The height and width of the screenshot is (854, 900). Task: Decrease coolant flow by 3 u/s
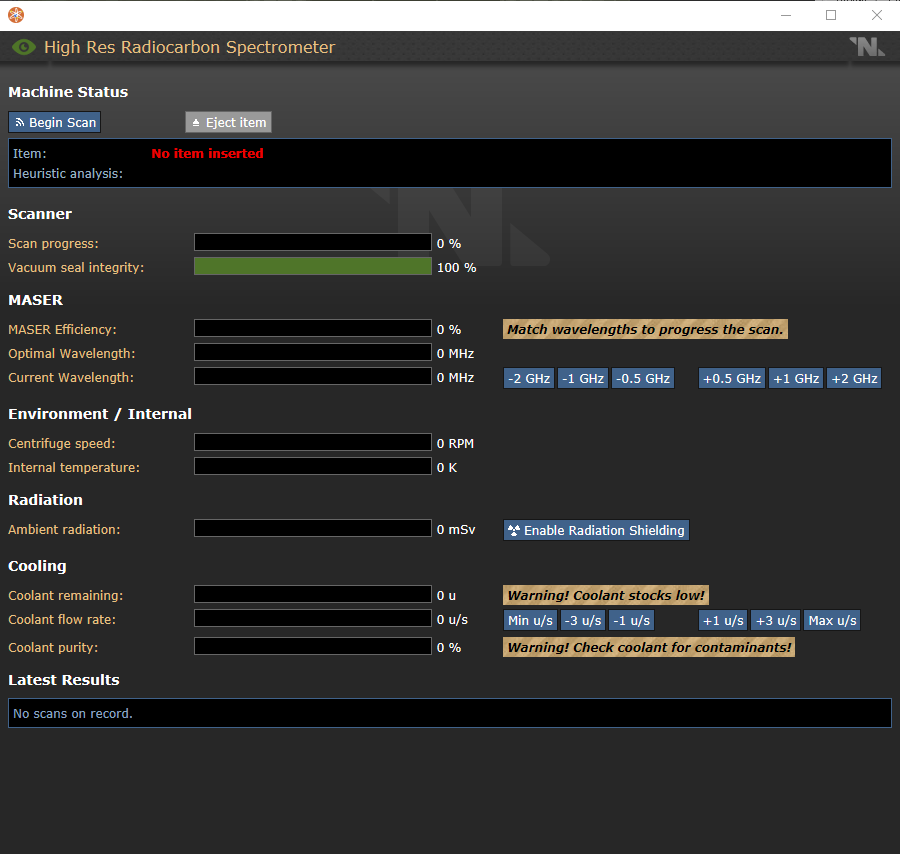(583, 620)
